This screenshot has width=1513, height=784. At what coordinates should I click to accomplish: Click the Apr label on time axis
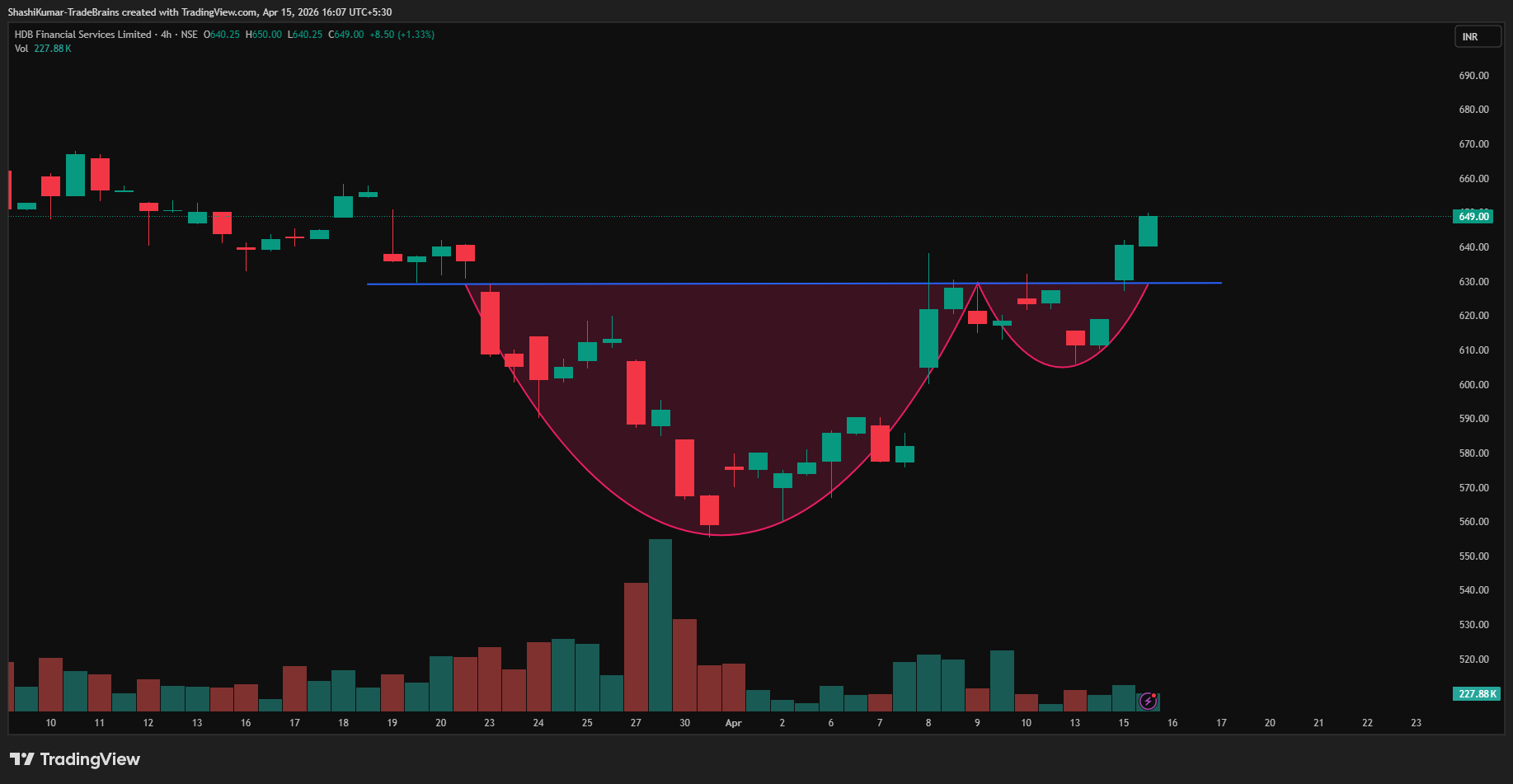(x=733, y=723)
